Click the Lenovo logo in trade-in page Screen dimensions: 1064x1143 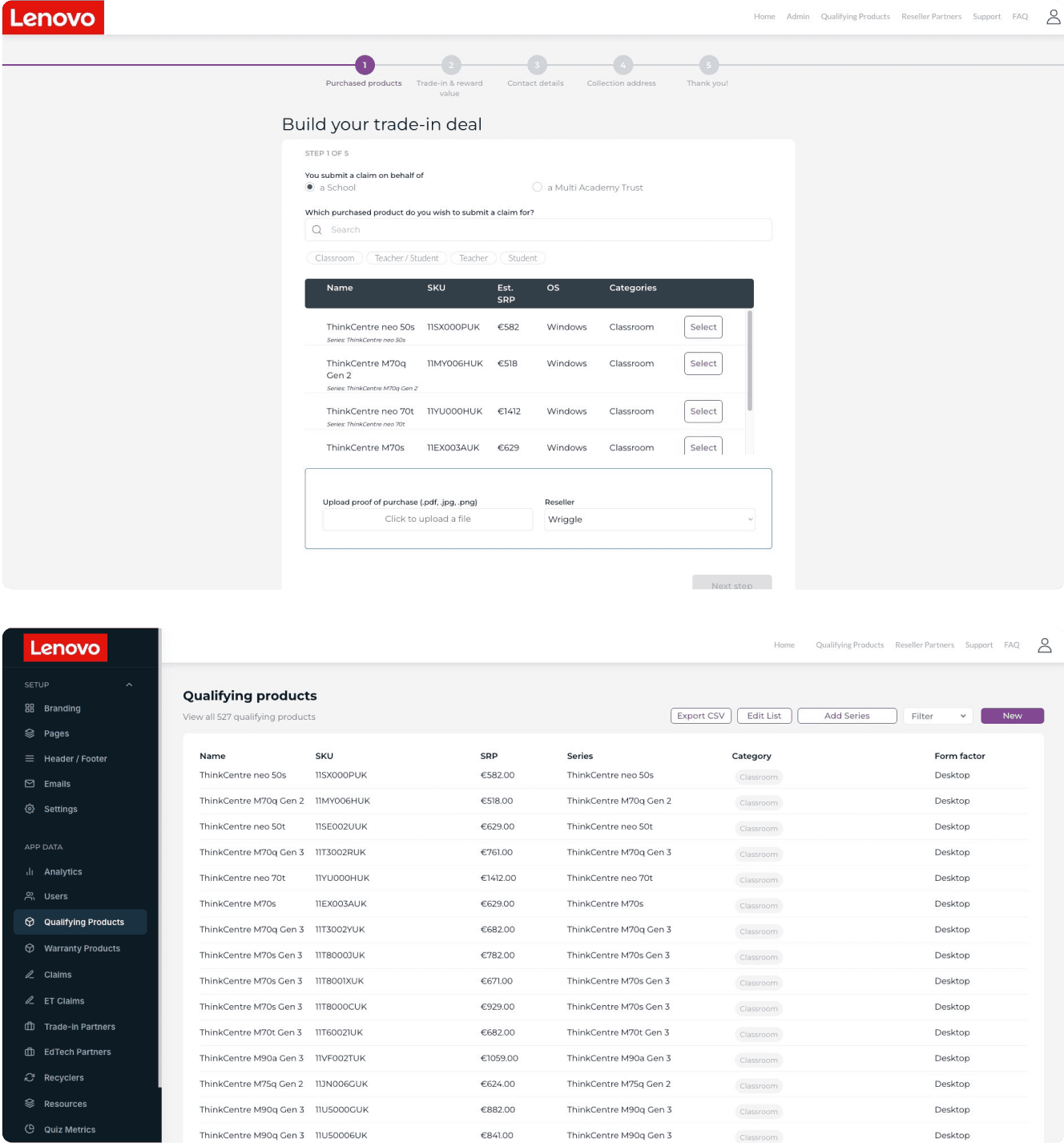click(x=53, y=18)
